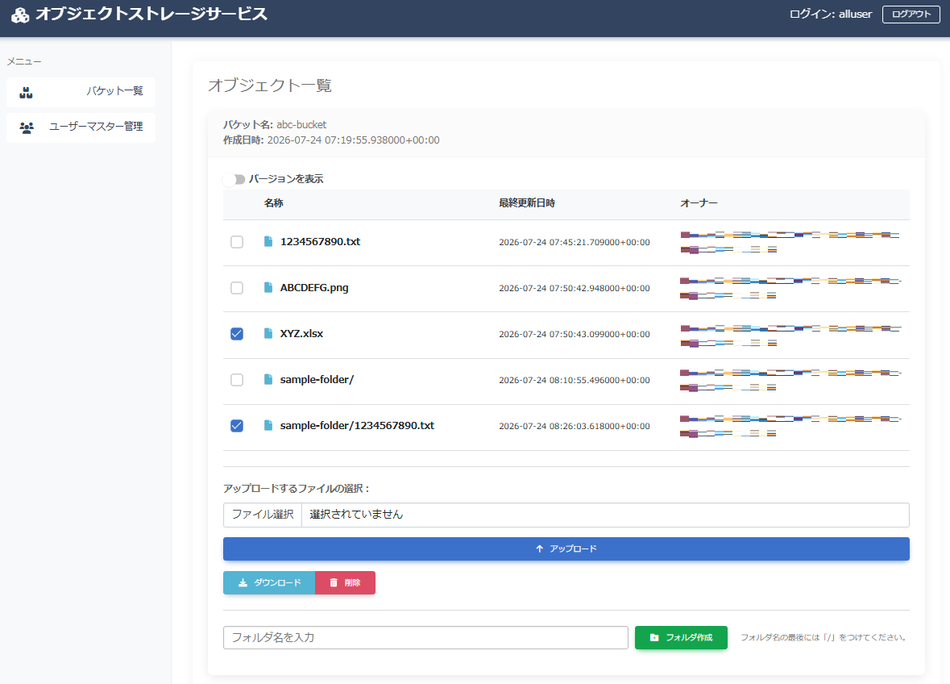Click the red 削除 button

point(345,583)
